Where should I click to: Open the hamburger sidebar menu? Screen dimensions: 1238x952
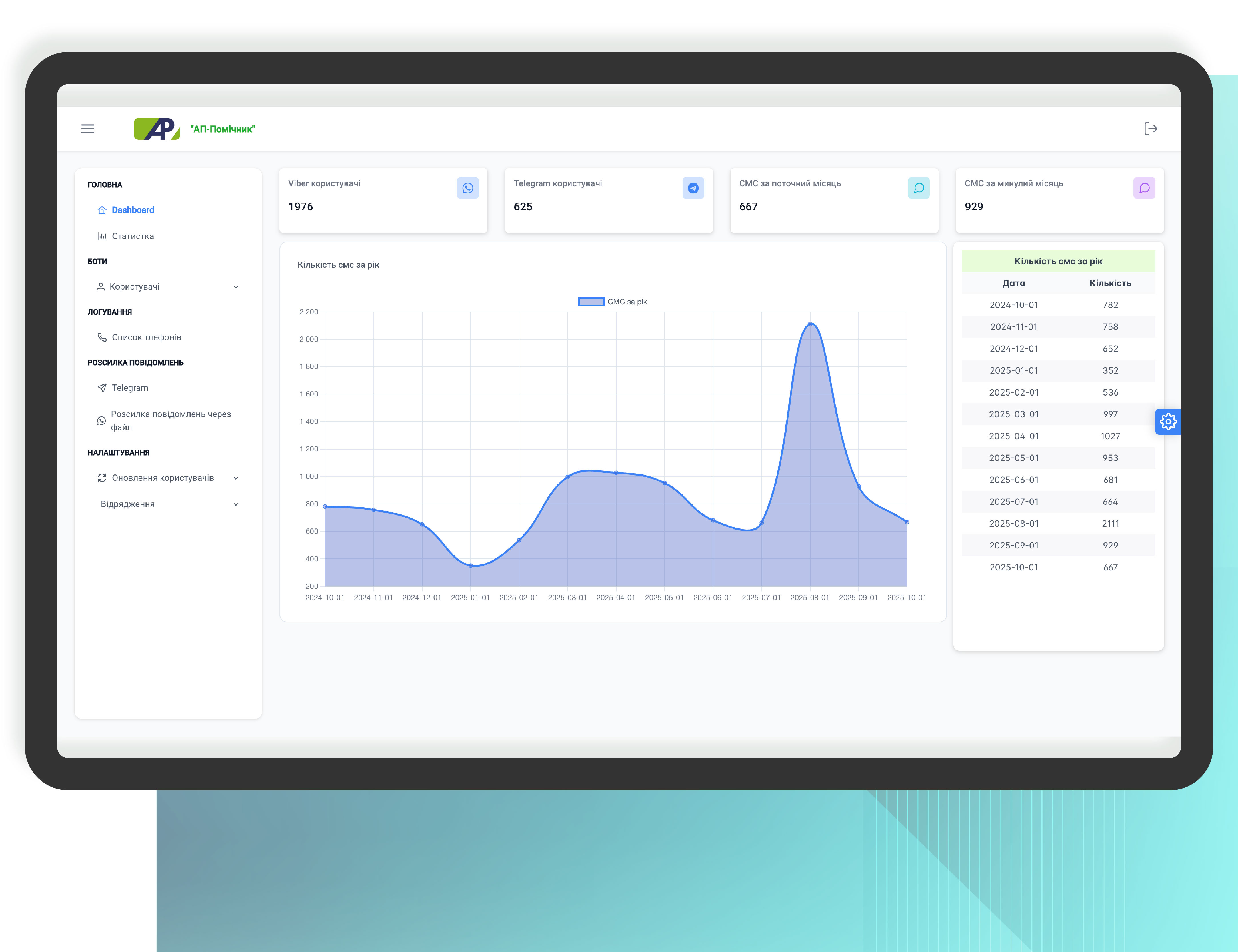click(x=87, y=129)
